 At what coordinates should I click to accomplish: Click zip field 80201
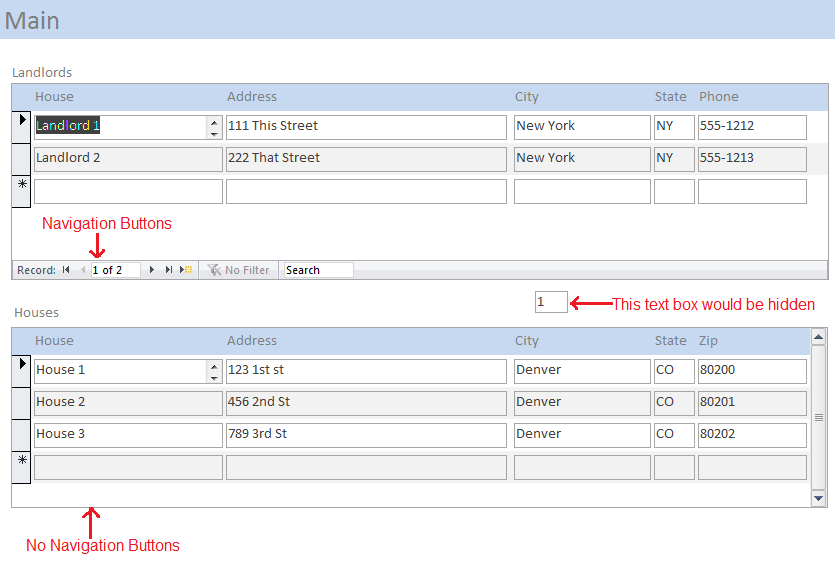752,403
